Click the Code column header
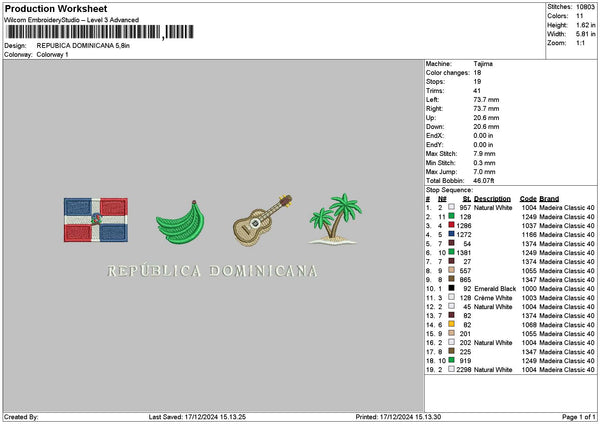600x424 pixels. (x=528, y=199)
